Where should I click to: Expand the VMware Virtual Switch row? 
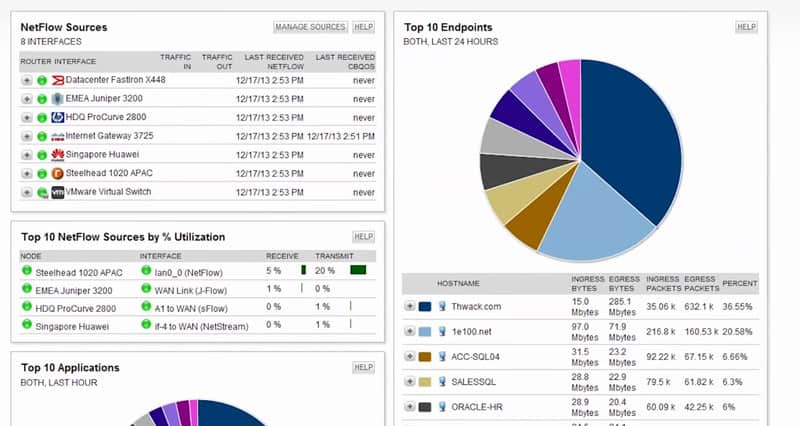point(27,192)
